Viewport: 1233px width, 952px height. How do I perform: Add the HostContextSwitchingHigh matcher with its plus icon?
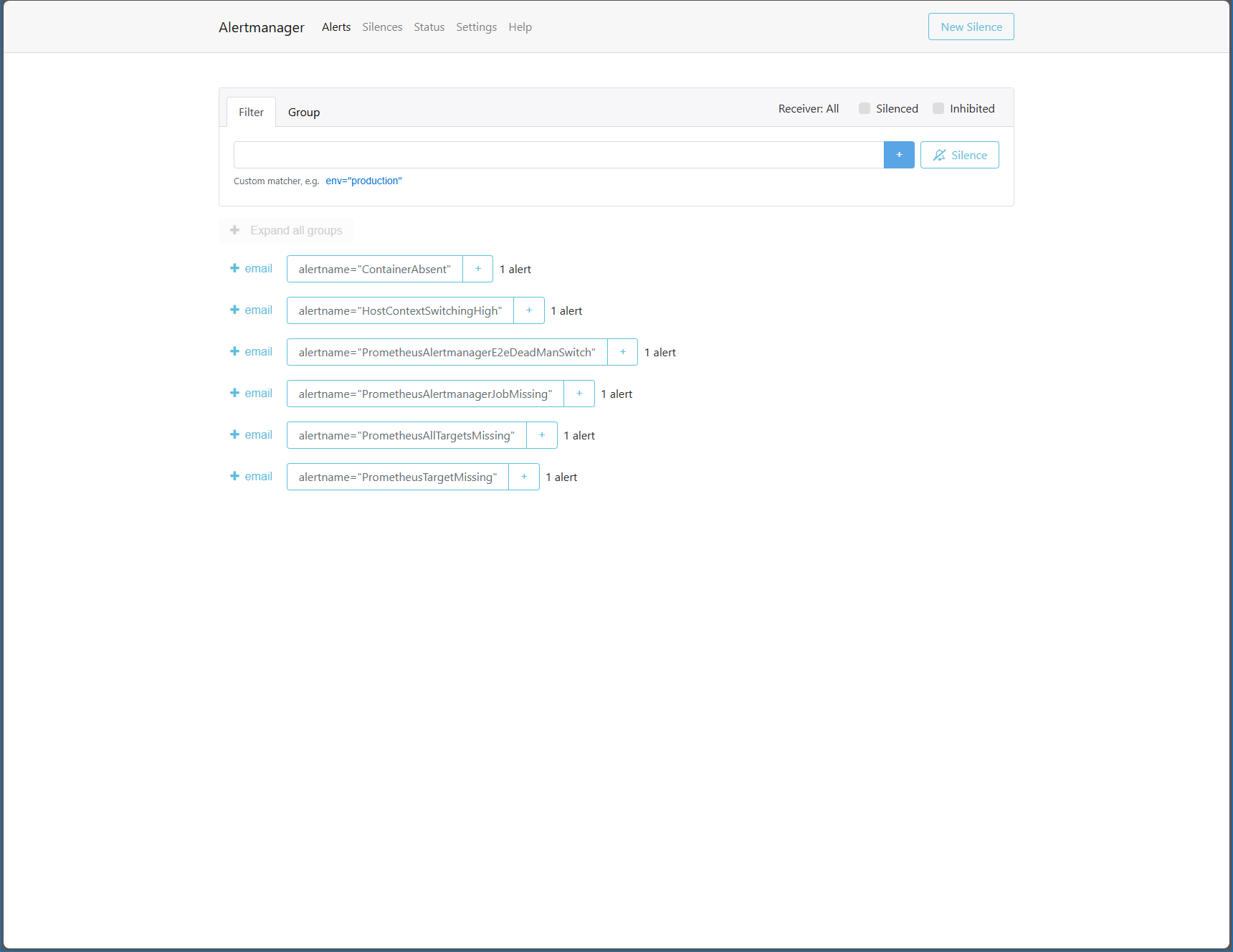pos(529,310)
